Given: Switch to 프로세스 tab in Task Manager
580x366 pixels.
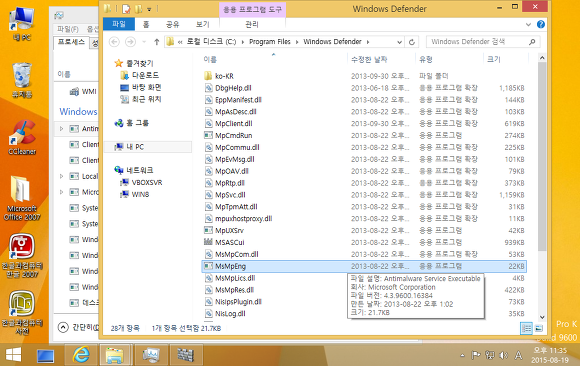Looking at the screenshot, I should pos(71,42).
